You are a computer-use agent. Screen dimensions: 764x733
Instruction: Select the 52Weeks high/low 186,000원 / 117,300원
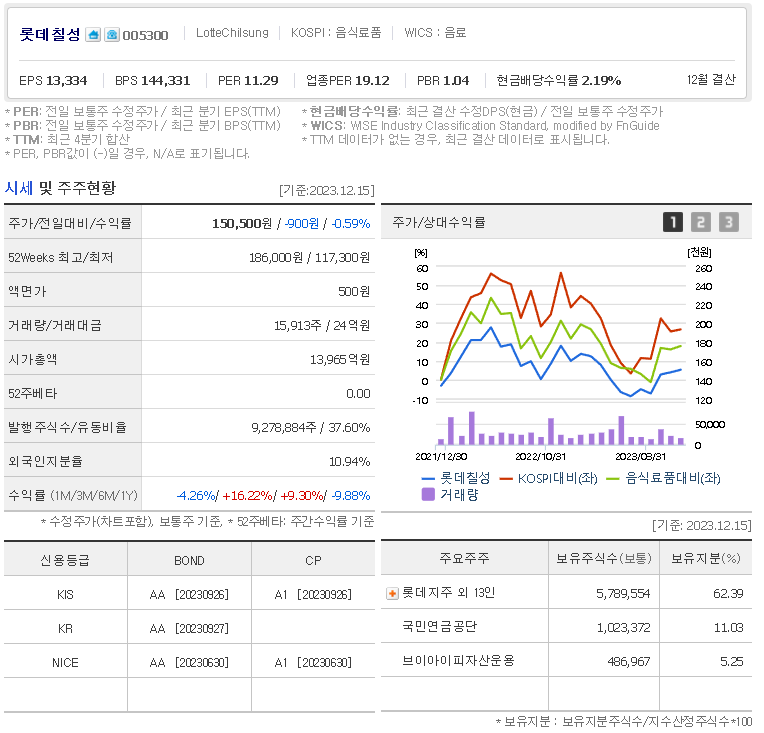coord(309,257)
